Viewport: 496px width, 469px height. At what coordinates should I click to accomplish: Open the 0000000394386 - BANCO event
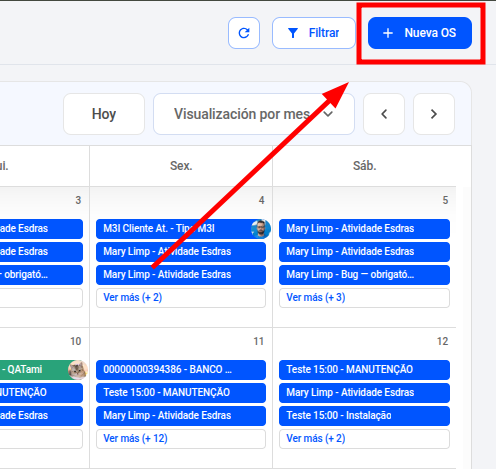(181, 370)
